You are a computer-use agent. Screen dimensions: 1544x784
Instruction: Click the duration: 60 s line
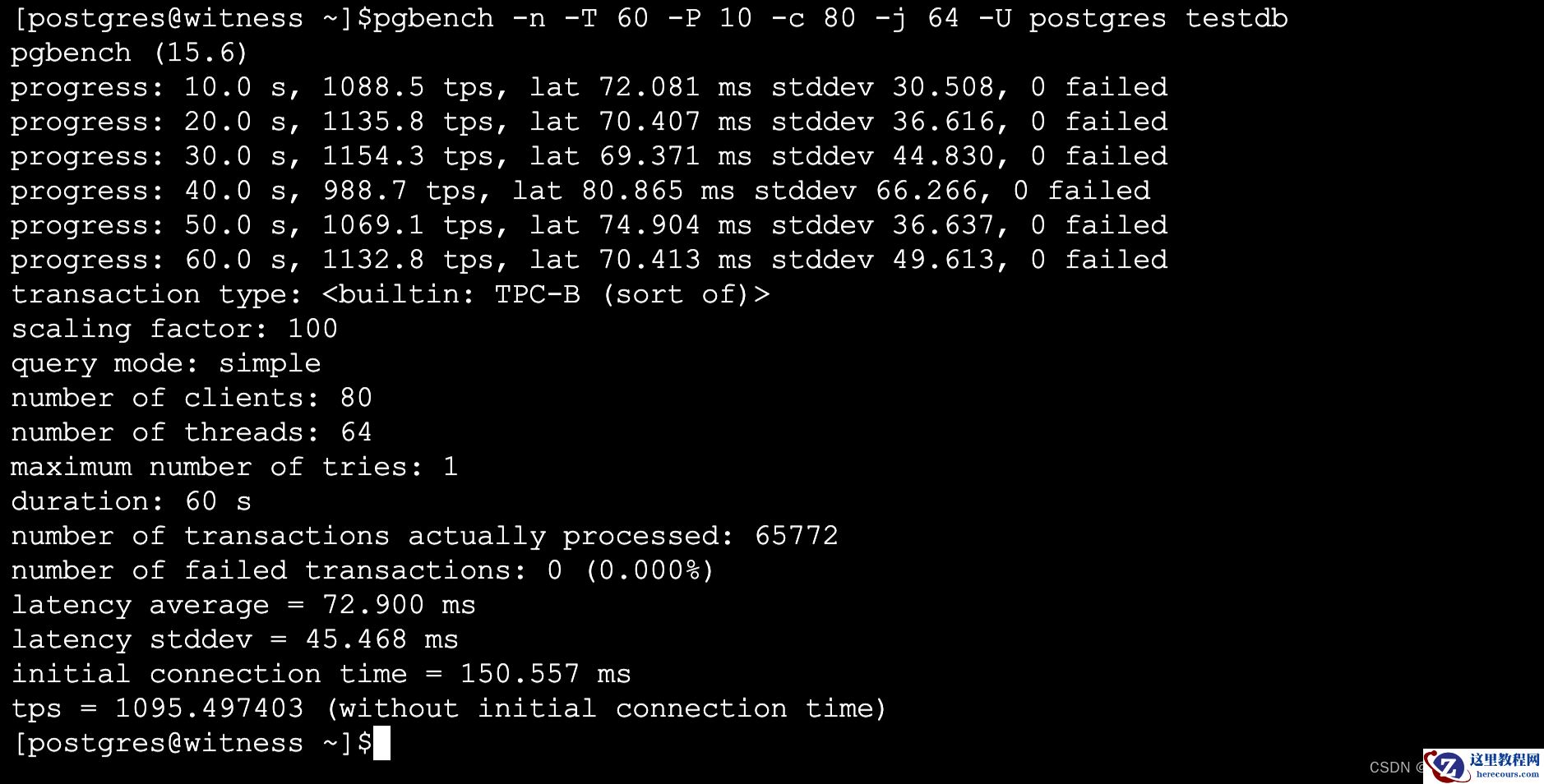coord(131,502)
